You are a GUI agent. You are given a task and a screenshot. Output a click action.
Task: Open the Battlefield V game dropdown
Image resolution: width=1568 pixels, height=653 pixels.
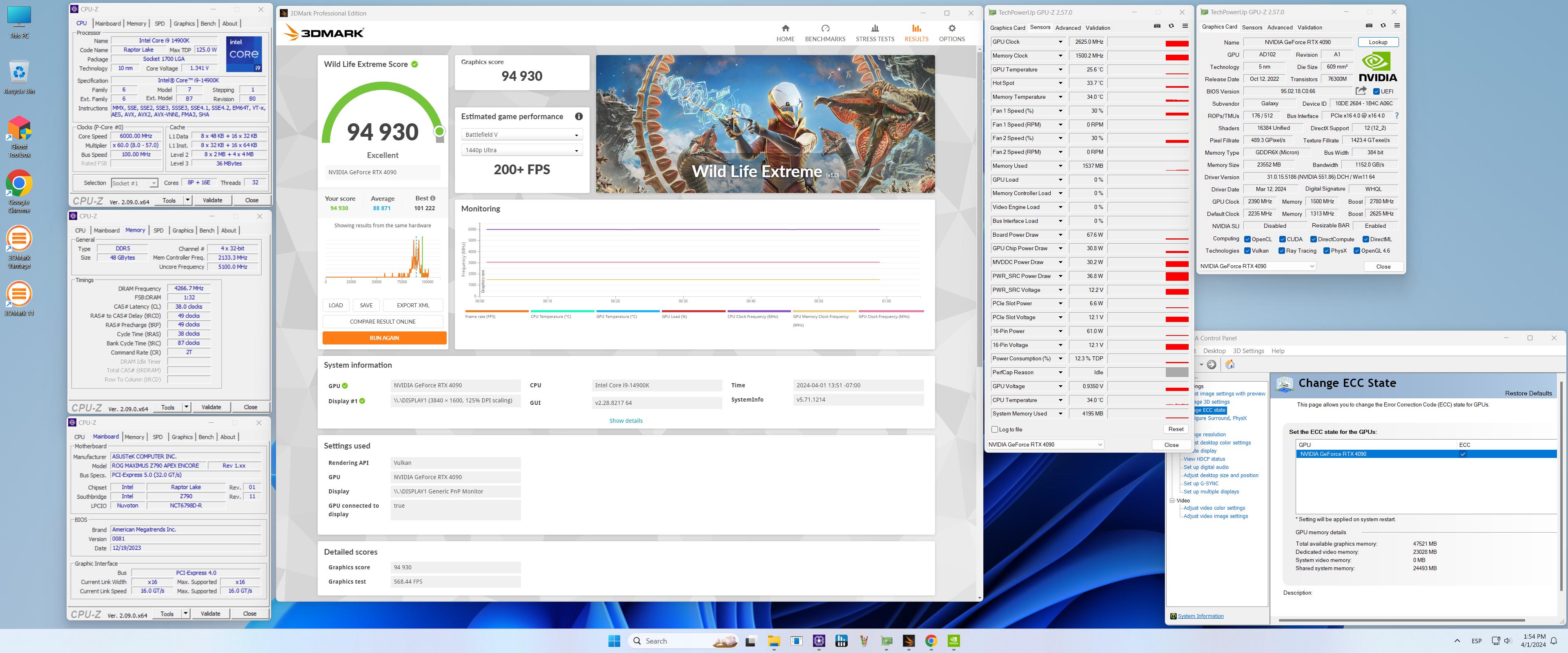coord(522,135)
